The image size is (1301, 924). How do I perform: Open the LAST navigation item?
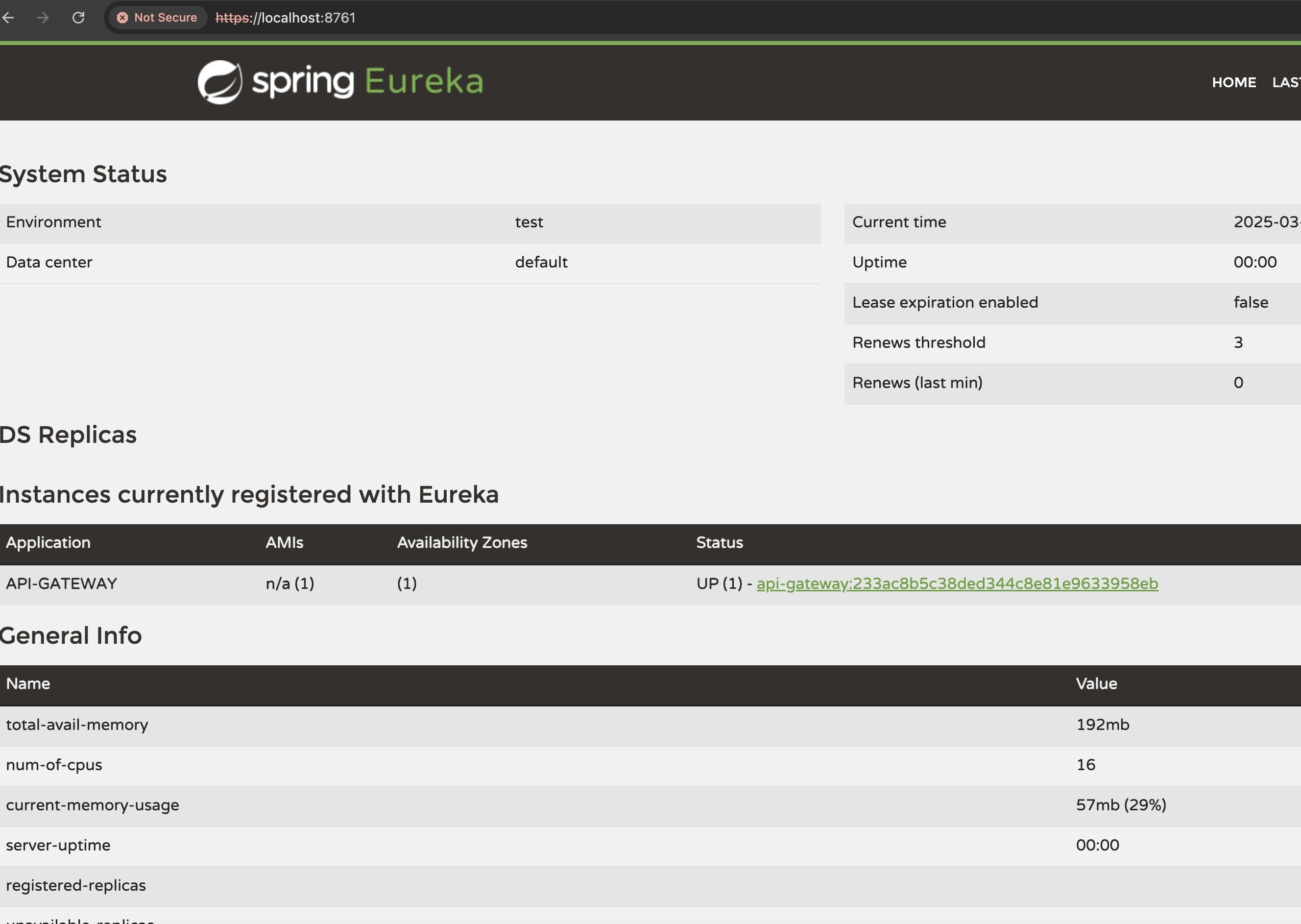click(1287, 82)
